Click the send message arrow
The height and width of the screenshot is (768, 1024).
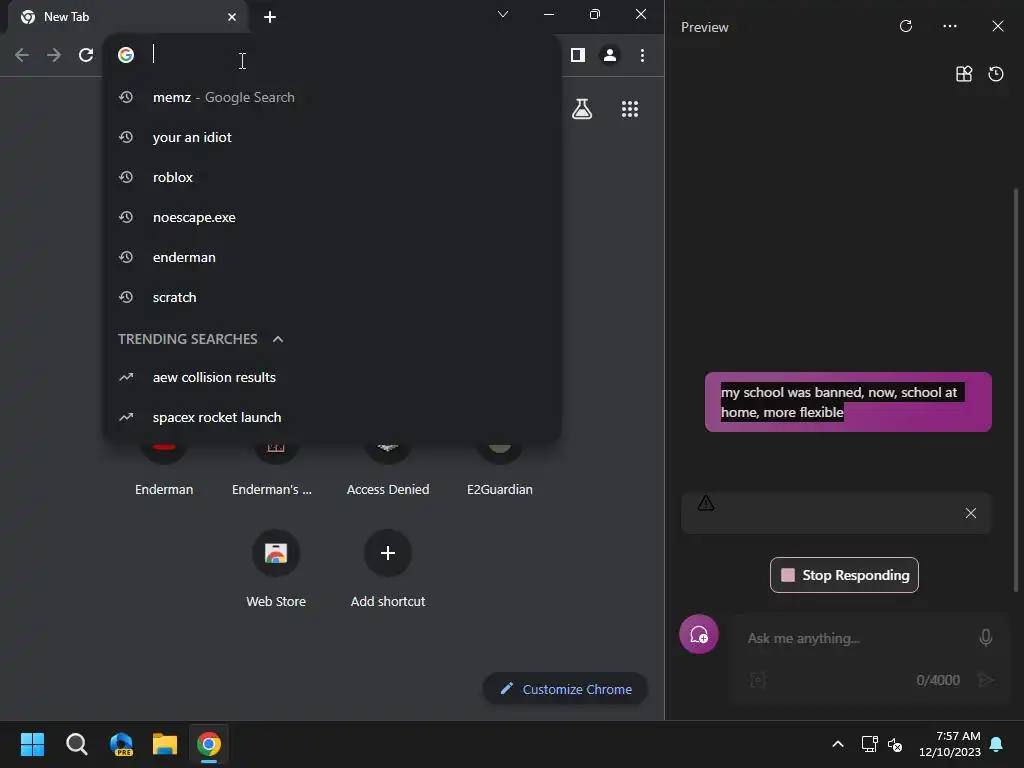[x=985, y=680]
